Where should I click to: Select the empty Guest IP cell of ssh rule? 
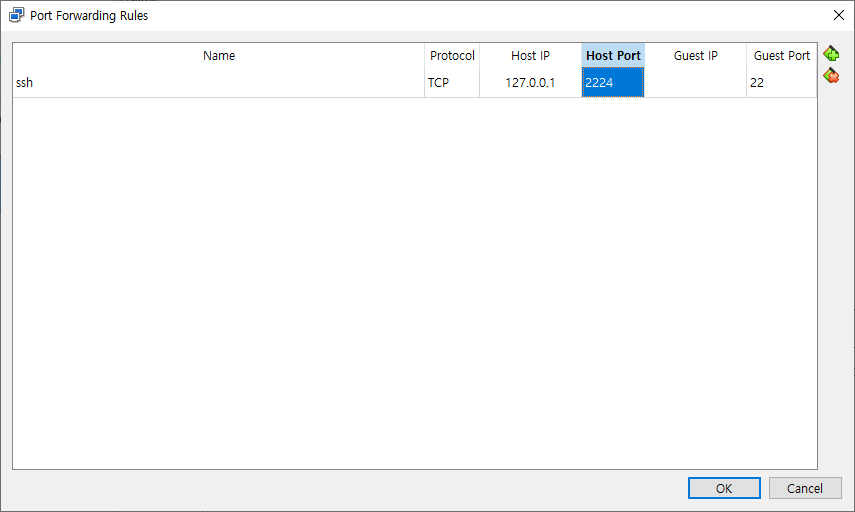point(695,83)
